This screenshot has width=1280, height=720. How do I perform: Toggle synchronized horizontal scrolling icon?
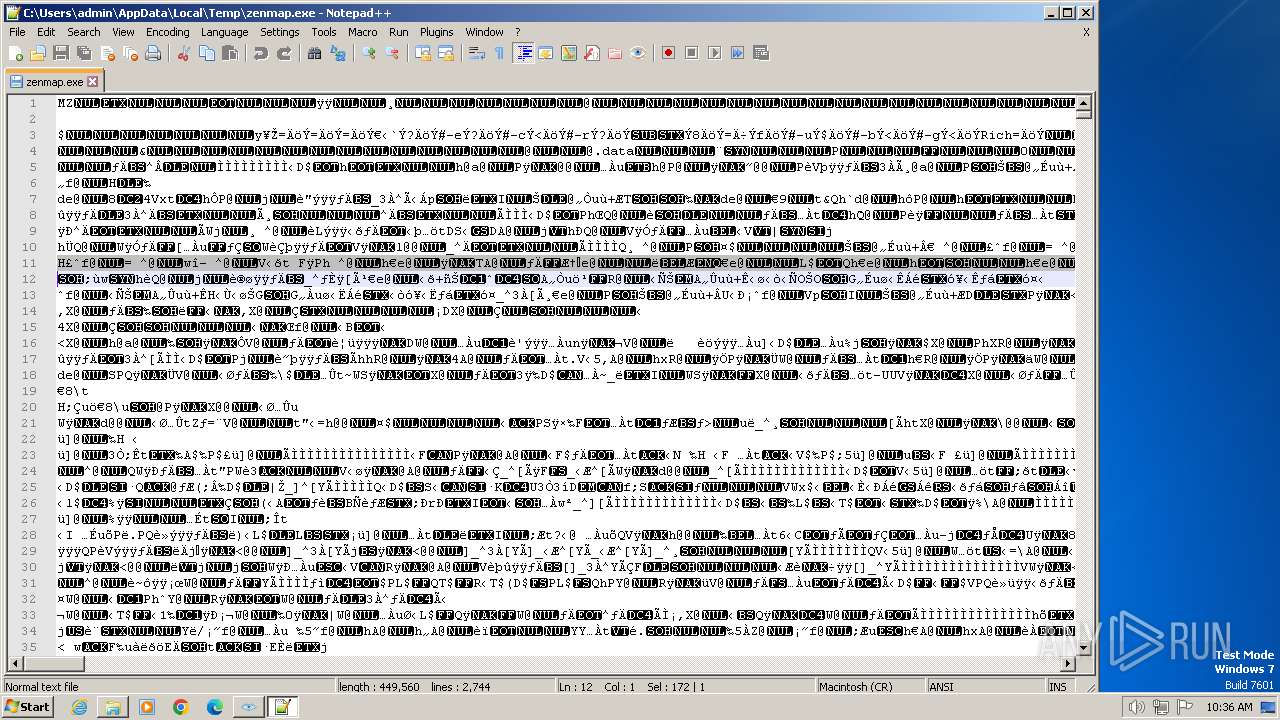(446, 53)
